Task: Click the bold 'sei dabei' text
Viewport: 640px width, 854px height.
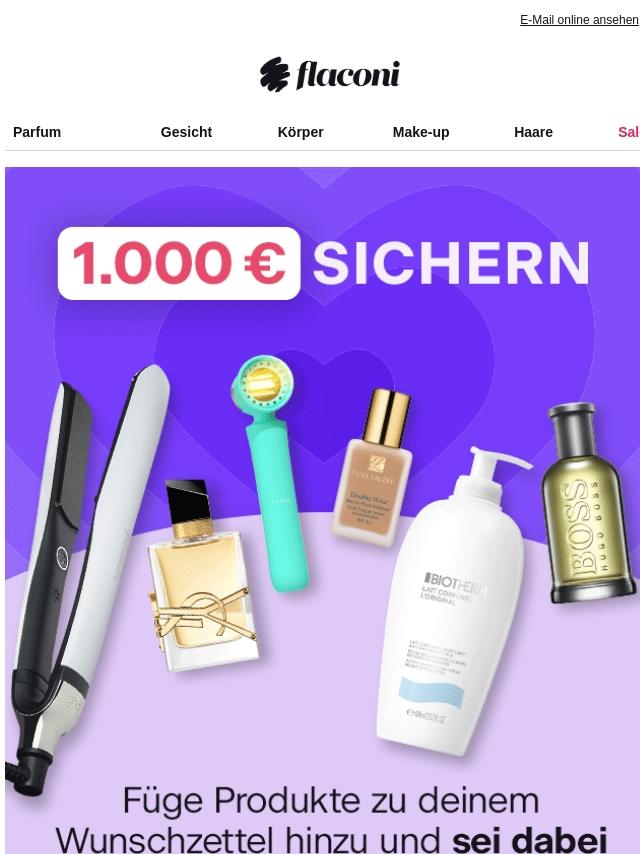Action: coord(529,840)
